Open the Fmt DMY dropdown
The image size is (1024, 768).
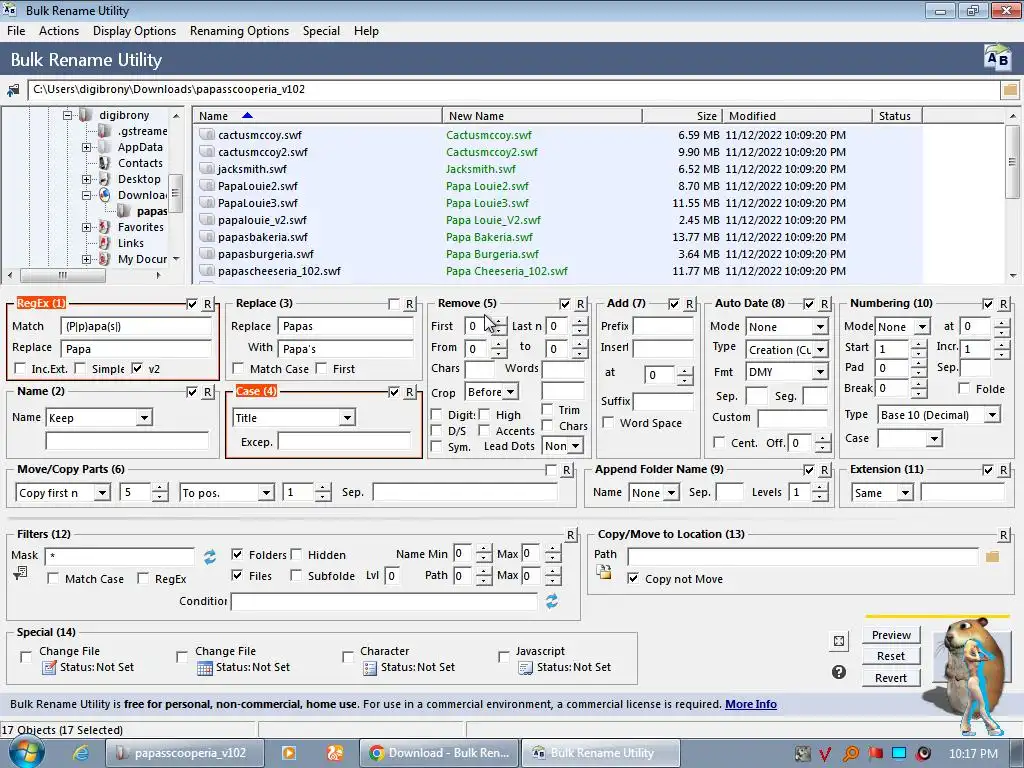[x=820, y=372]
